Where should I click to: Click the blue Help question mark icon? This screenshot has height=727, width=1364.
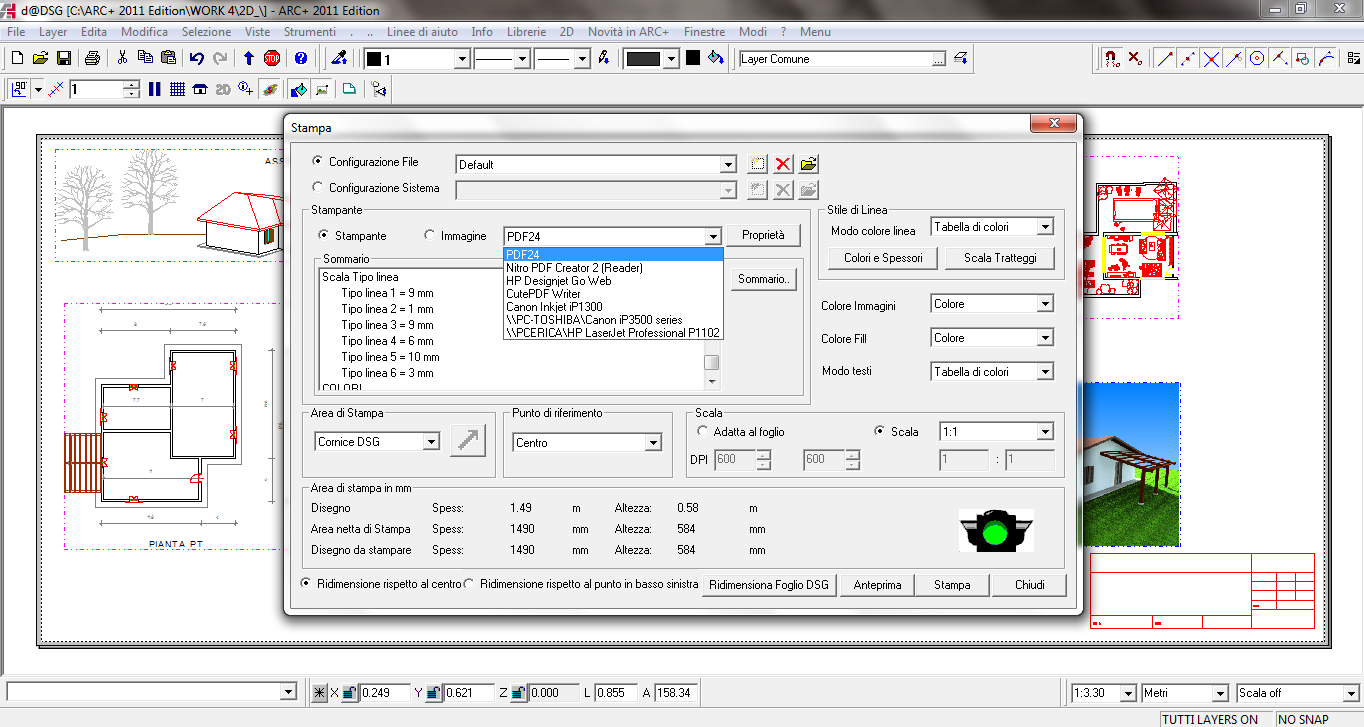[301, 59]
